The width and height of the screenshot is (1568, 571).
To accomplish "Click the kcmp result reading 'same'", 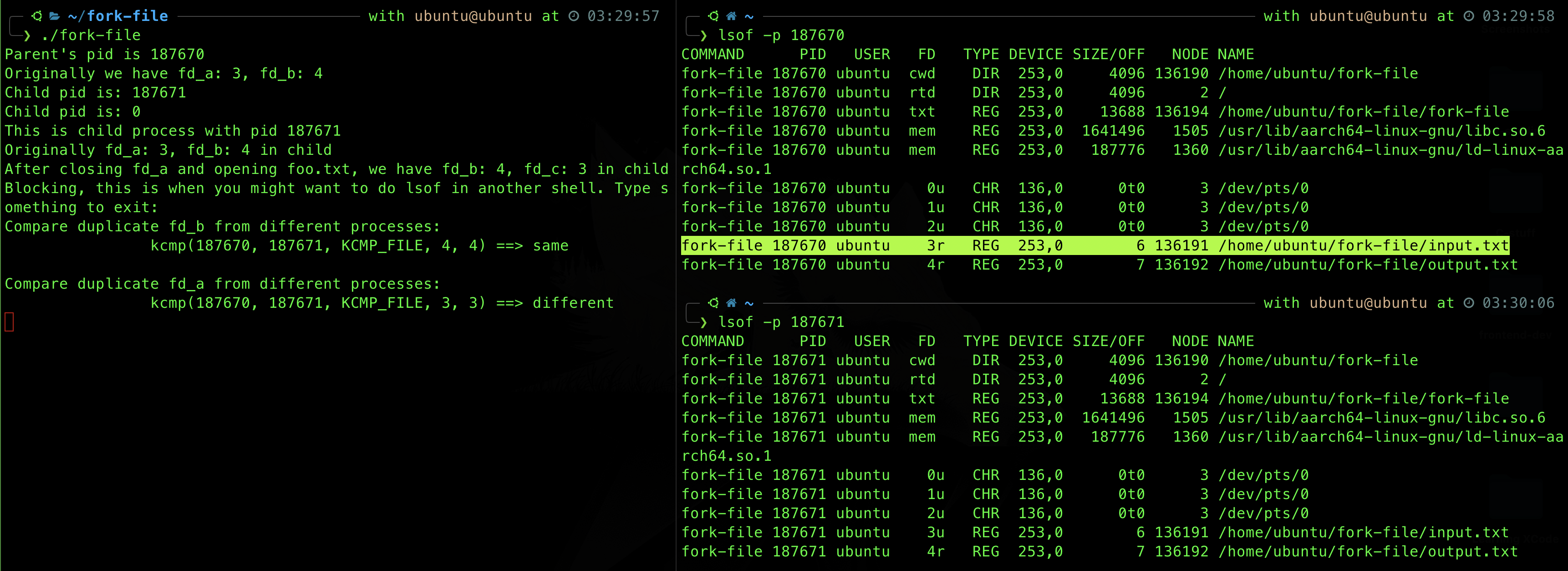I will pos(550,245).
